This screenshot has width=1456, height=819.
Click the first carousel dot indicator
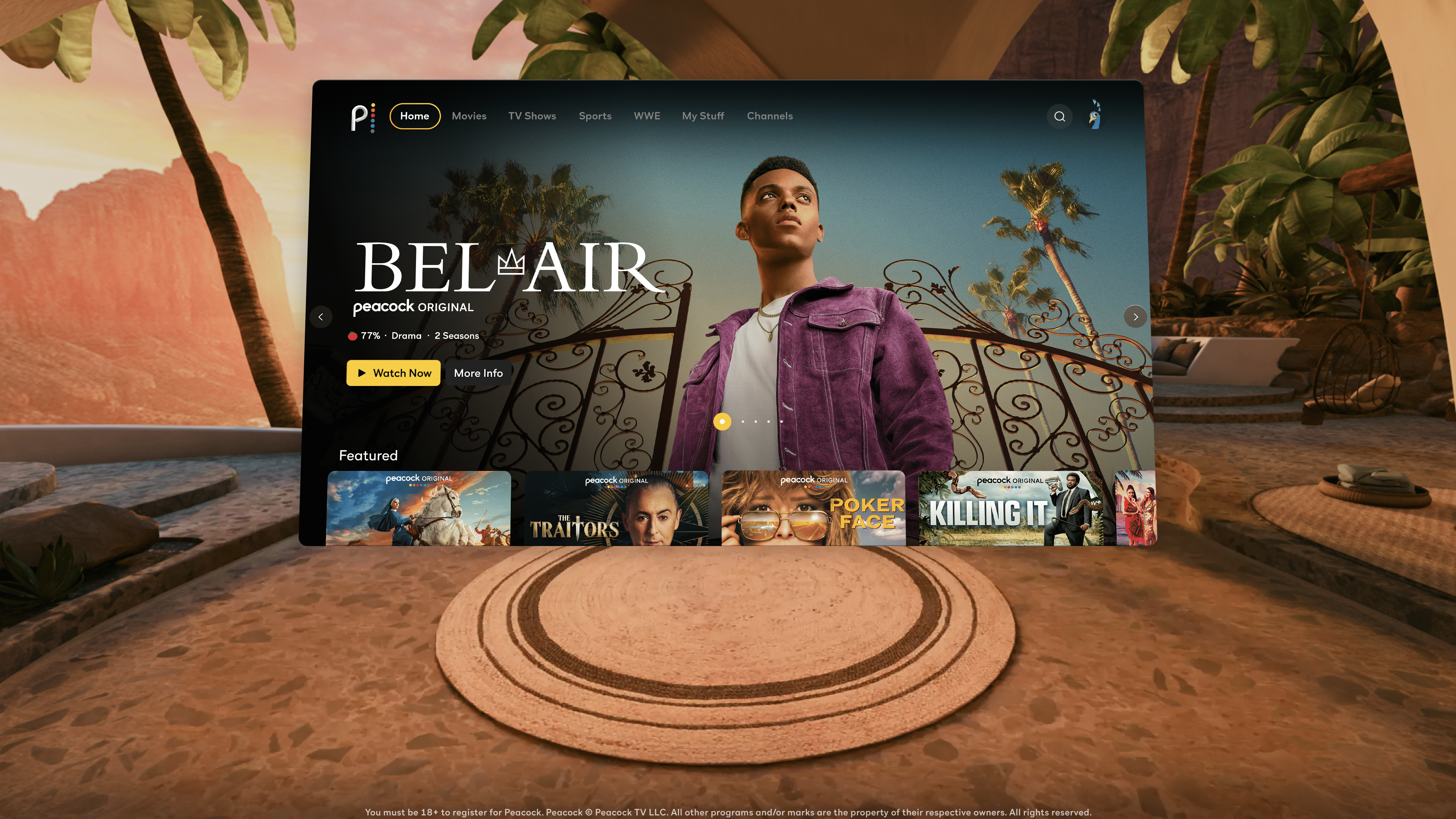coord(722,421)
